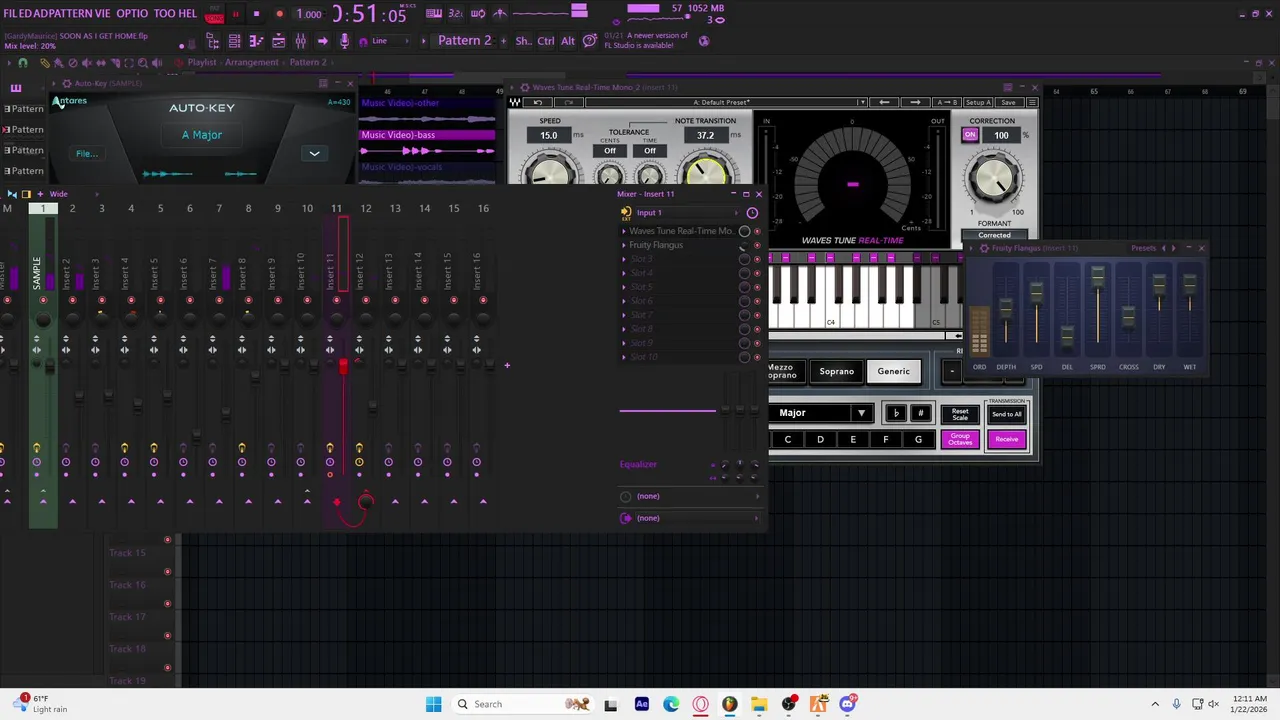Screen dimensions: 1280x720
Task: Click the Windows Start icon
Action: point(433,704)
